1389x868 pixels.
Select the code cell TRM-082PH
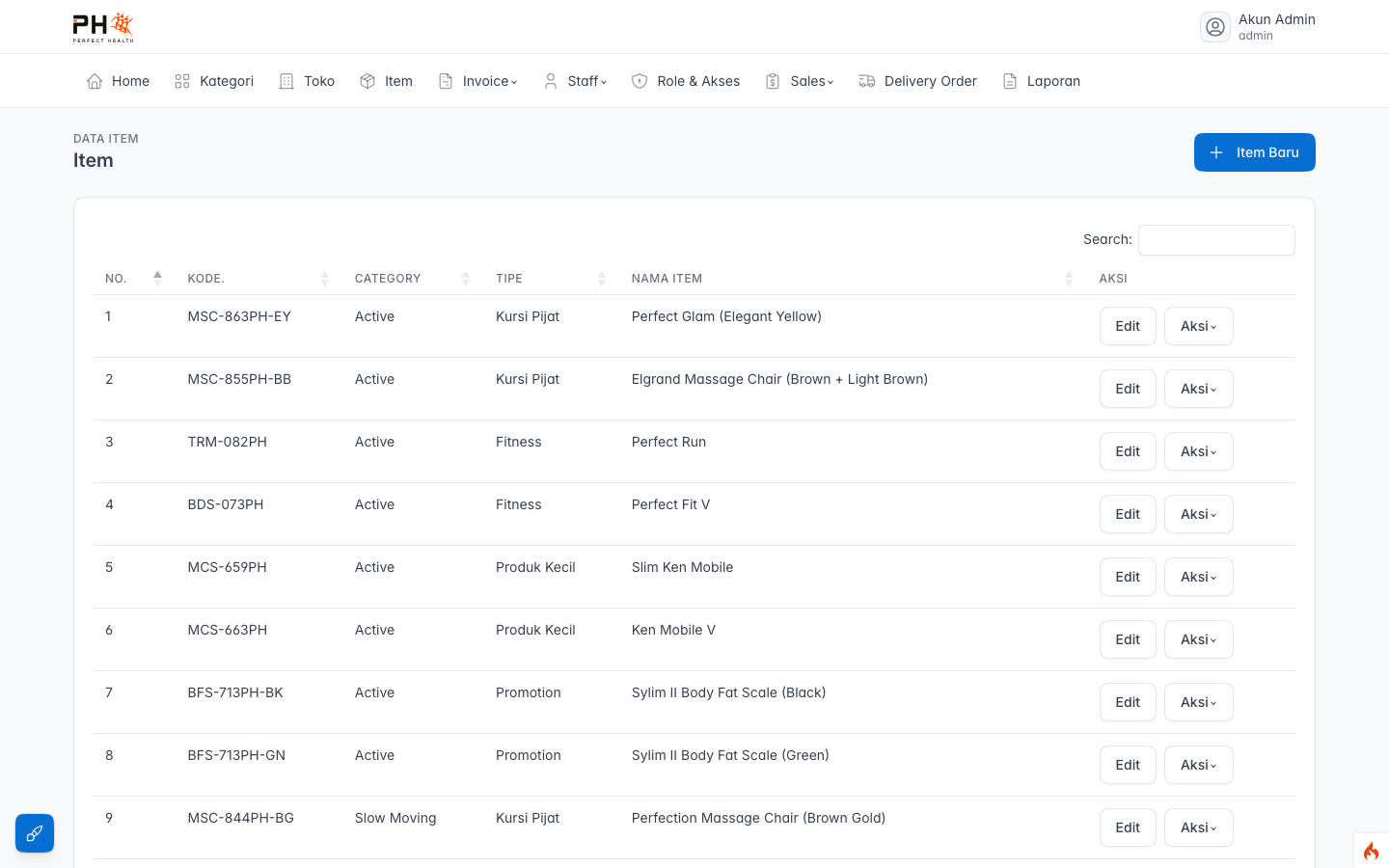tap(228, 442)
